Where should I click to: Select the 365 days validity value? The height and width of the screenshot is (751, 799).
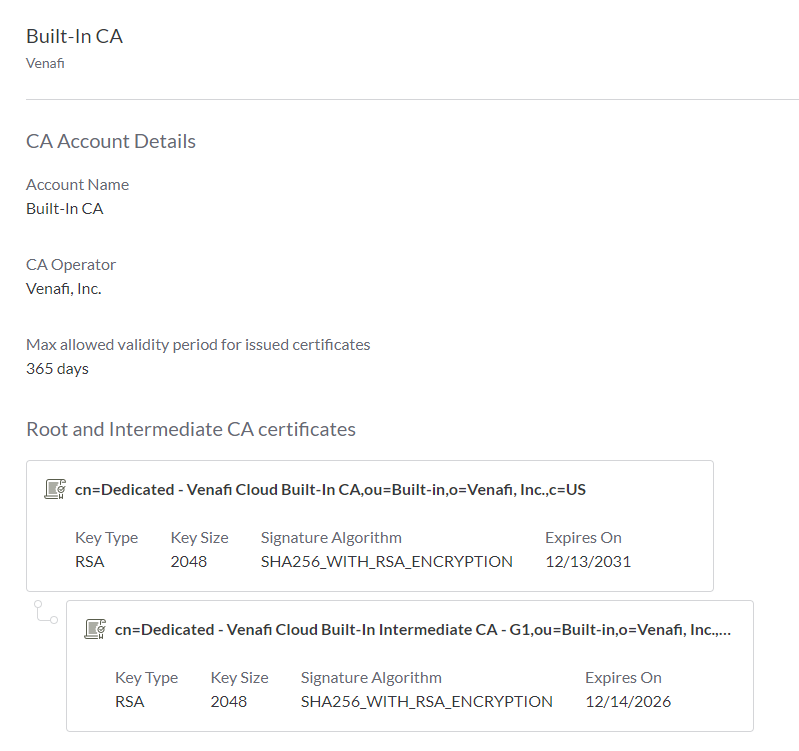point(57,368)
